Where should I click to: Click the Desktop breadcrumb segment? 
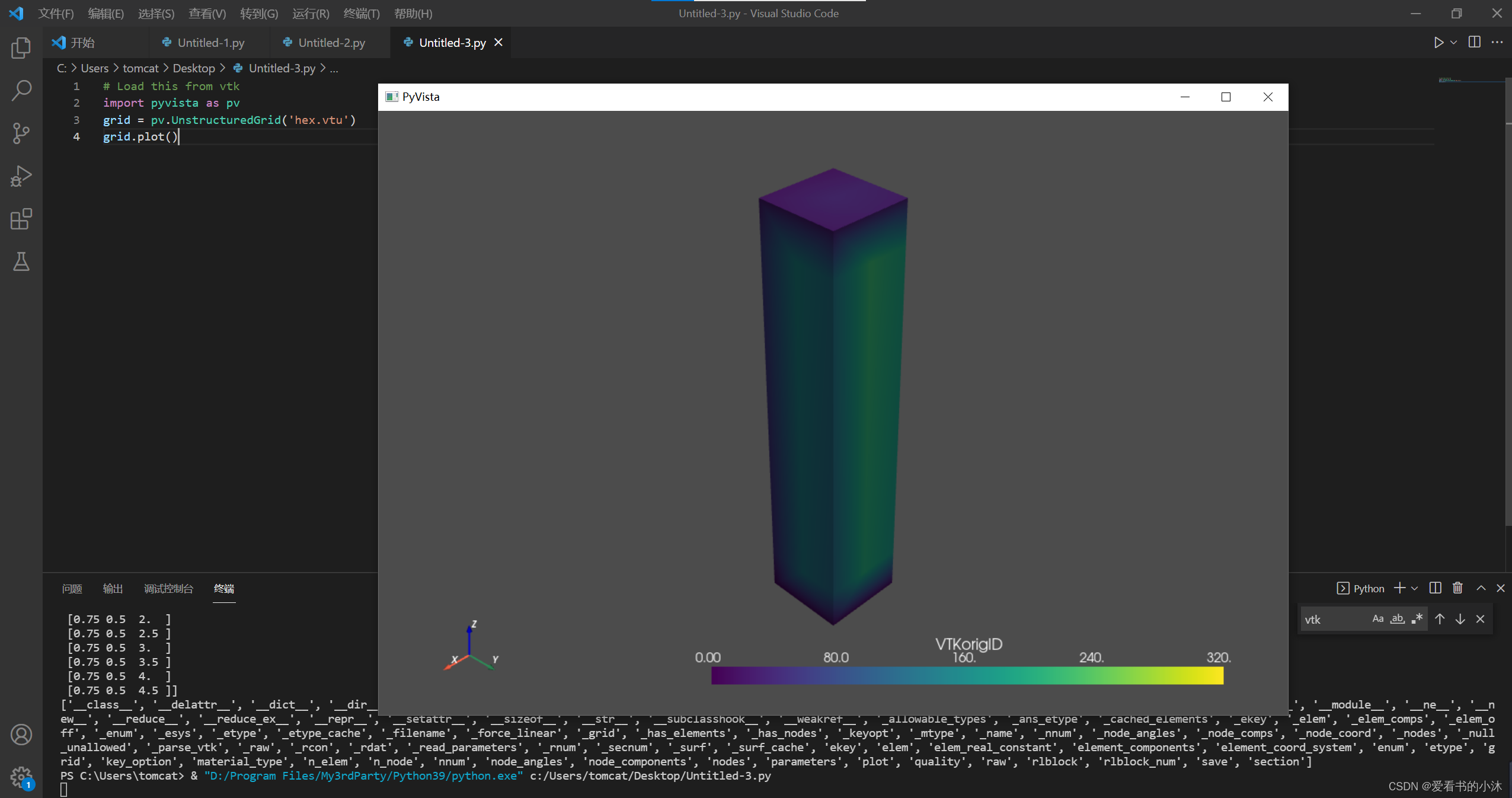194,68
